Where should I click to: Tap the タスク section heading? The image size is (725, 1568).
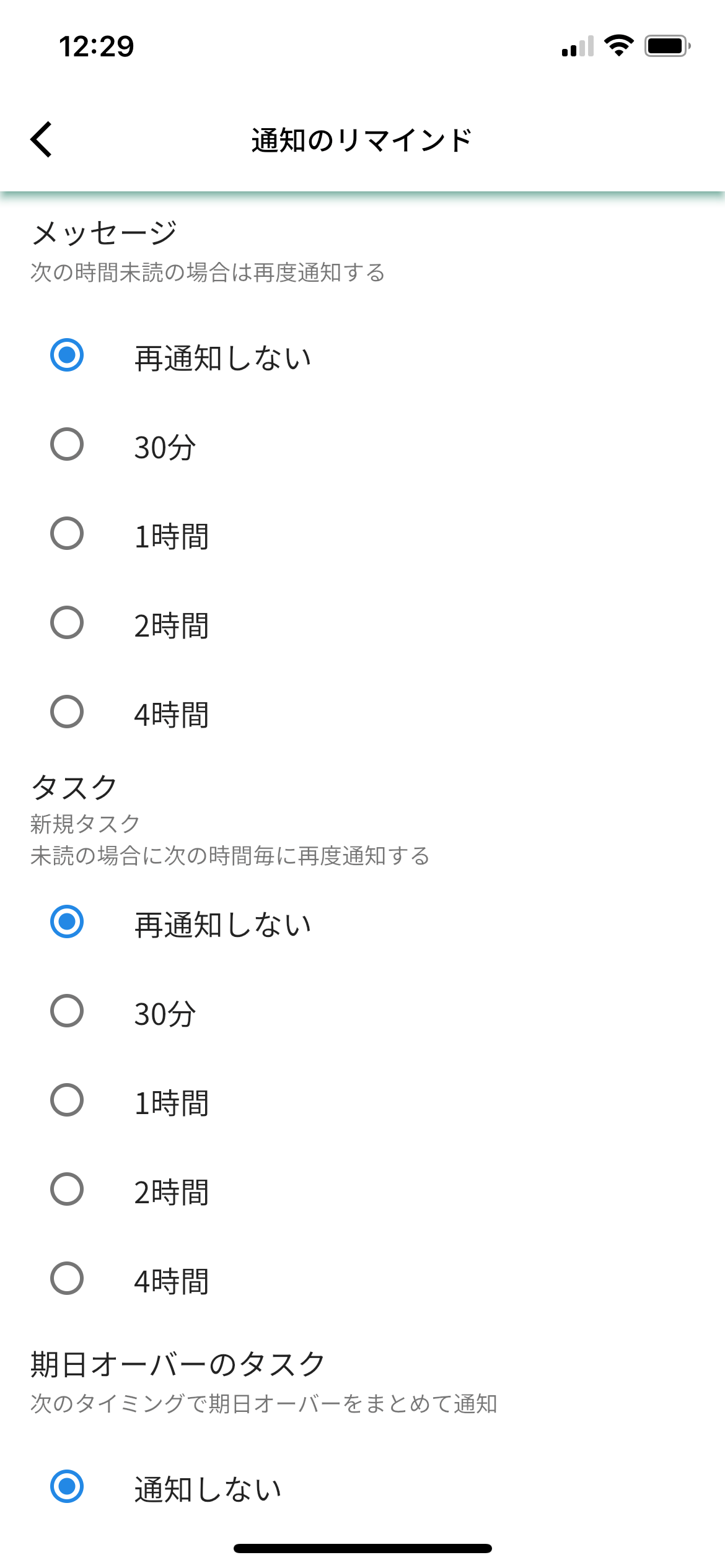74,788
